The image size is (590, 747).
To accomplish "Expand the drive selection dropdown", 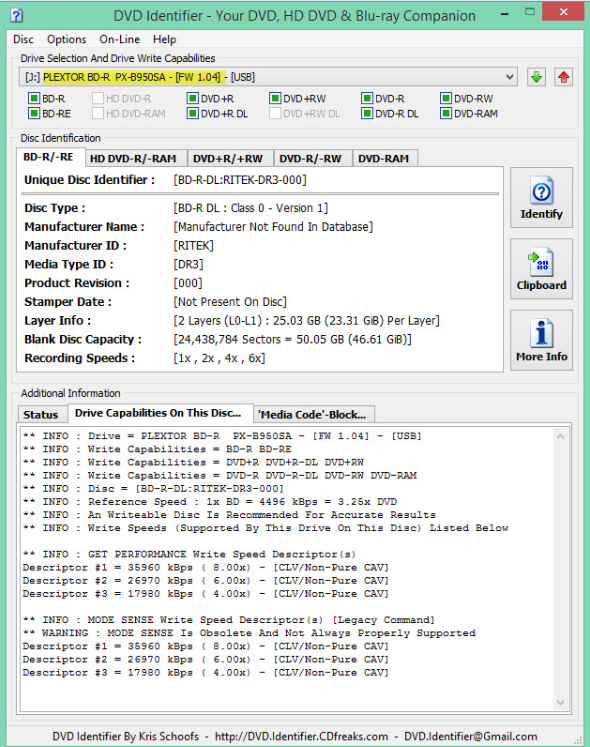I will 510,77.
